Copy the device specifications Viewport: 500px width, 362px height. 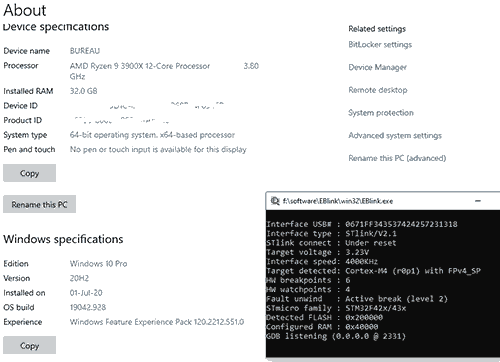(x=29, y=173)
